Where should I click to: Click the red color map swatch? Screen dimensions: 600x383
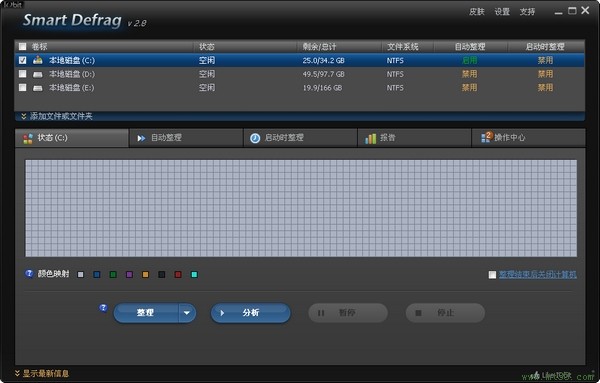coord(178,275)
